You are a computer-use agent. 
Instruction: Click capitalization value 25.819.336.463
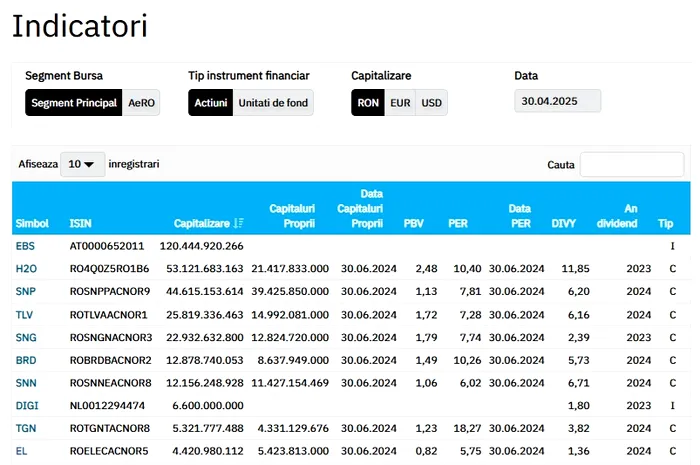coord(204,315)
